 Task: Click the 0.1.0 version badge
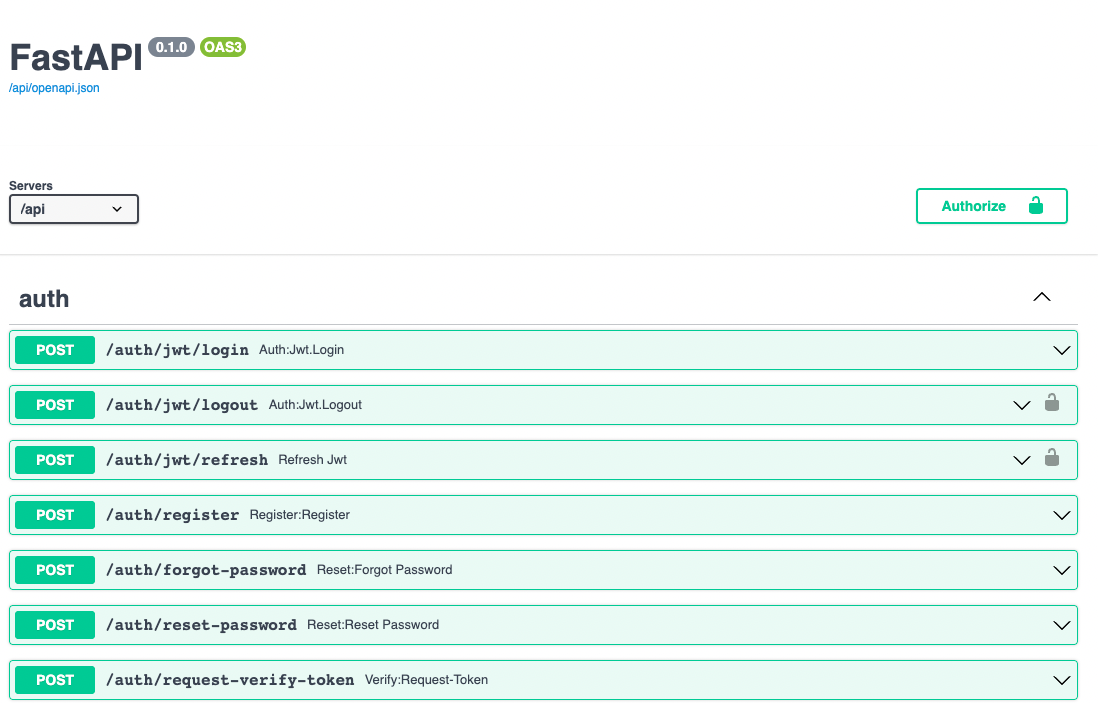pos(169,46)
